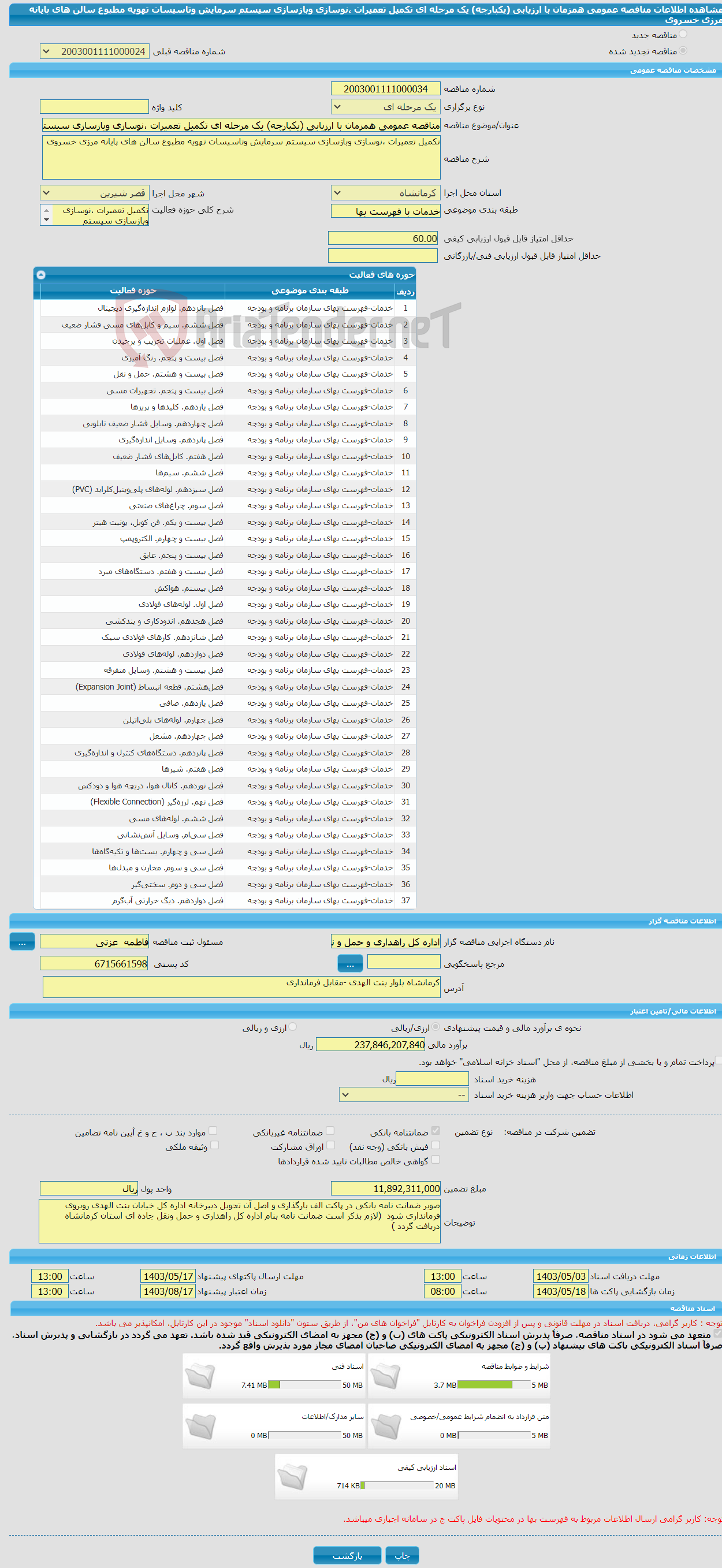Click the شرح مناقصه text area
This screenshot has width=722, height=1568.
coord(241,157)
